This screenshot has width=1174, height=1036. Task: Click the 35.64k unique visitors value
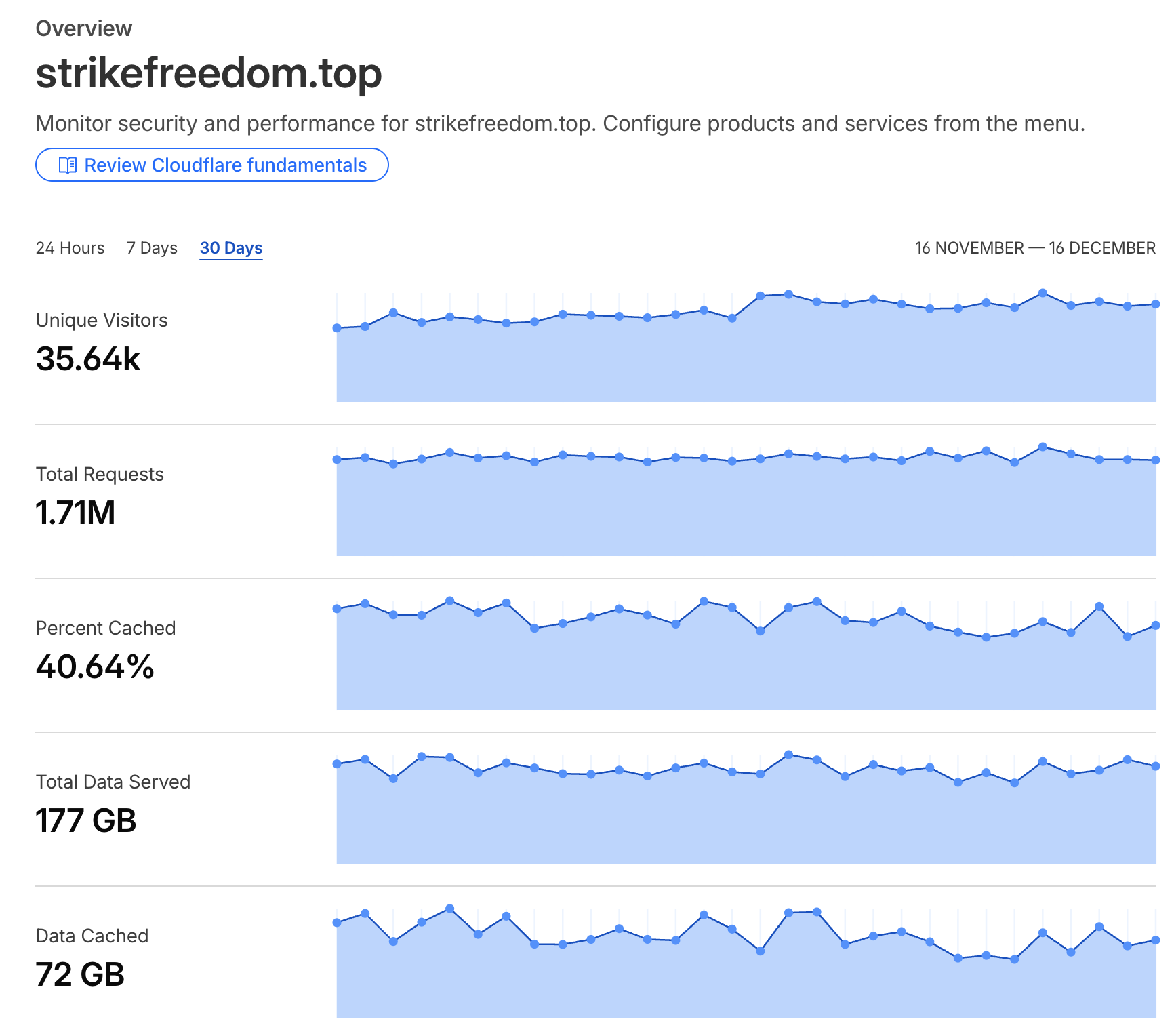coord(88,359)
